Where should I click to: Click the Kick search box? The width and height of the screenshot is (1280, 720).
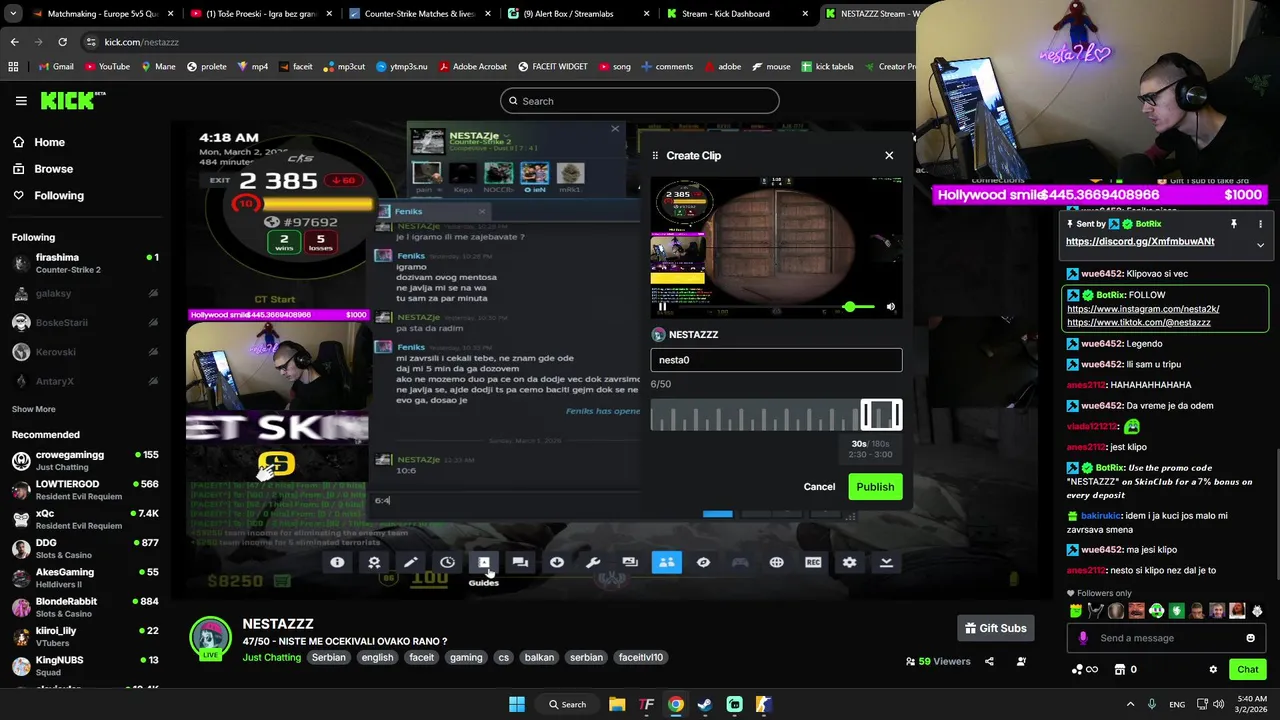coord(640,101)
